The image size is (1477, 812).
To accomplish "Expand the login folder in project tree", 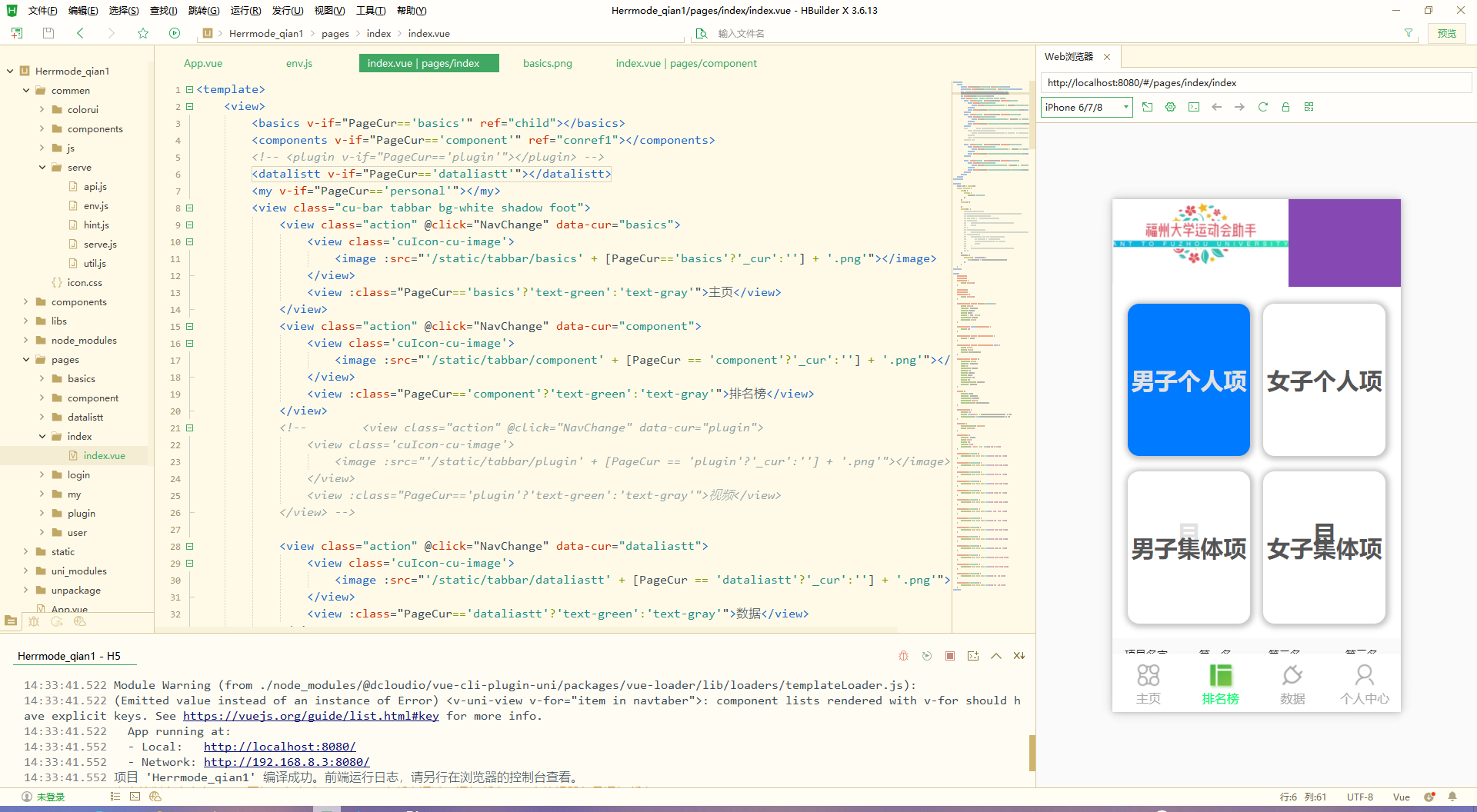I will [x=42, y=474].
